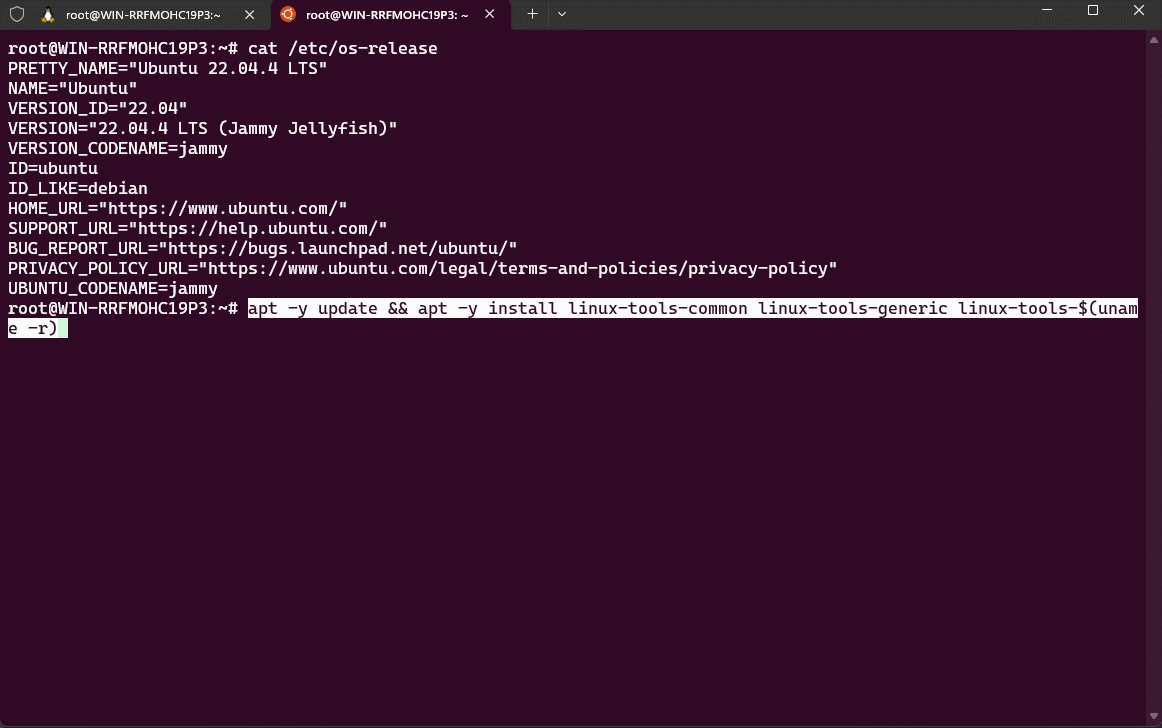Click the shield icon left of the tabs
Viewport: 1162px width, 728px height.
click(16, 15)
